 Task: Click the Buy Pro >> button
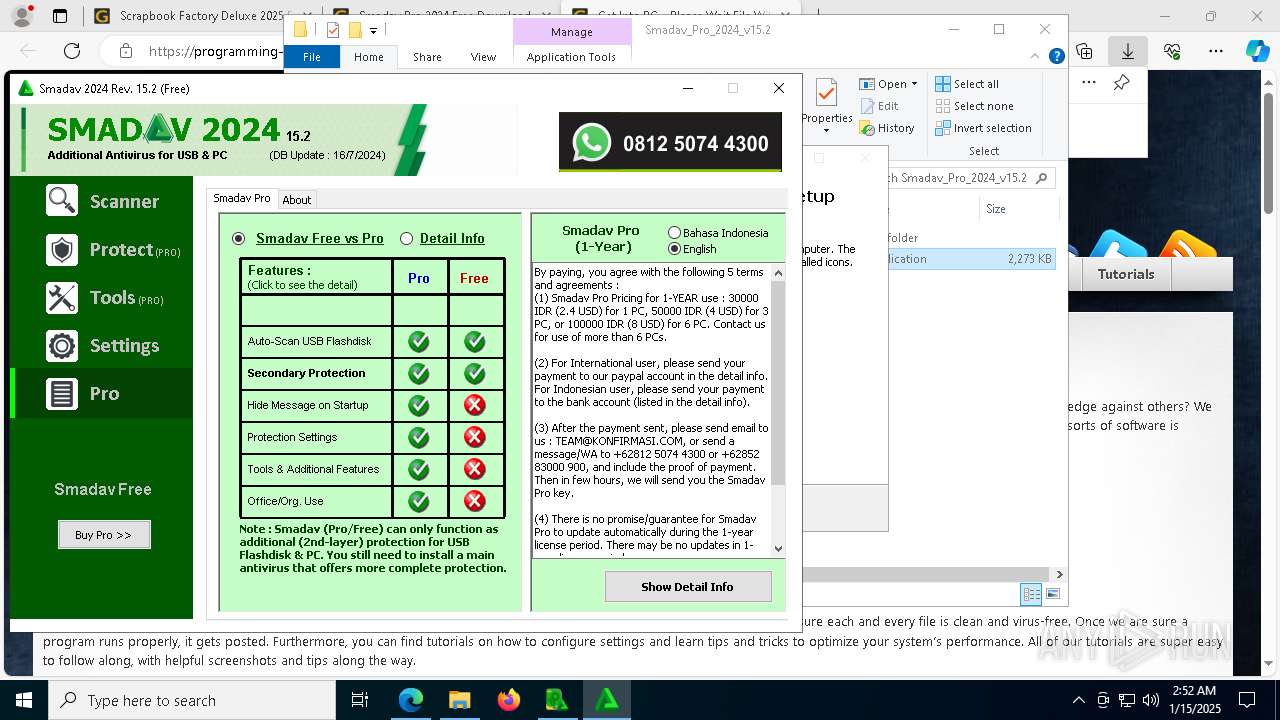104,535
